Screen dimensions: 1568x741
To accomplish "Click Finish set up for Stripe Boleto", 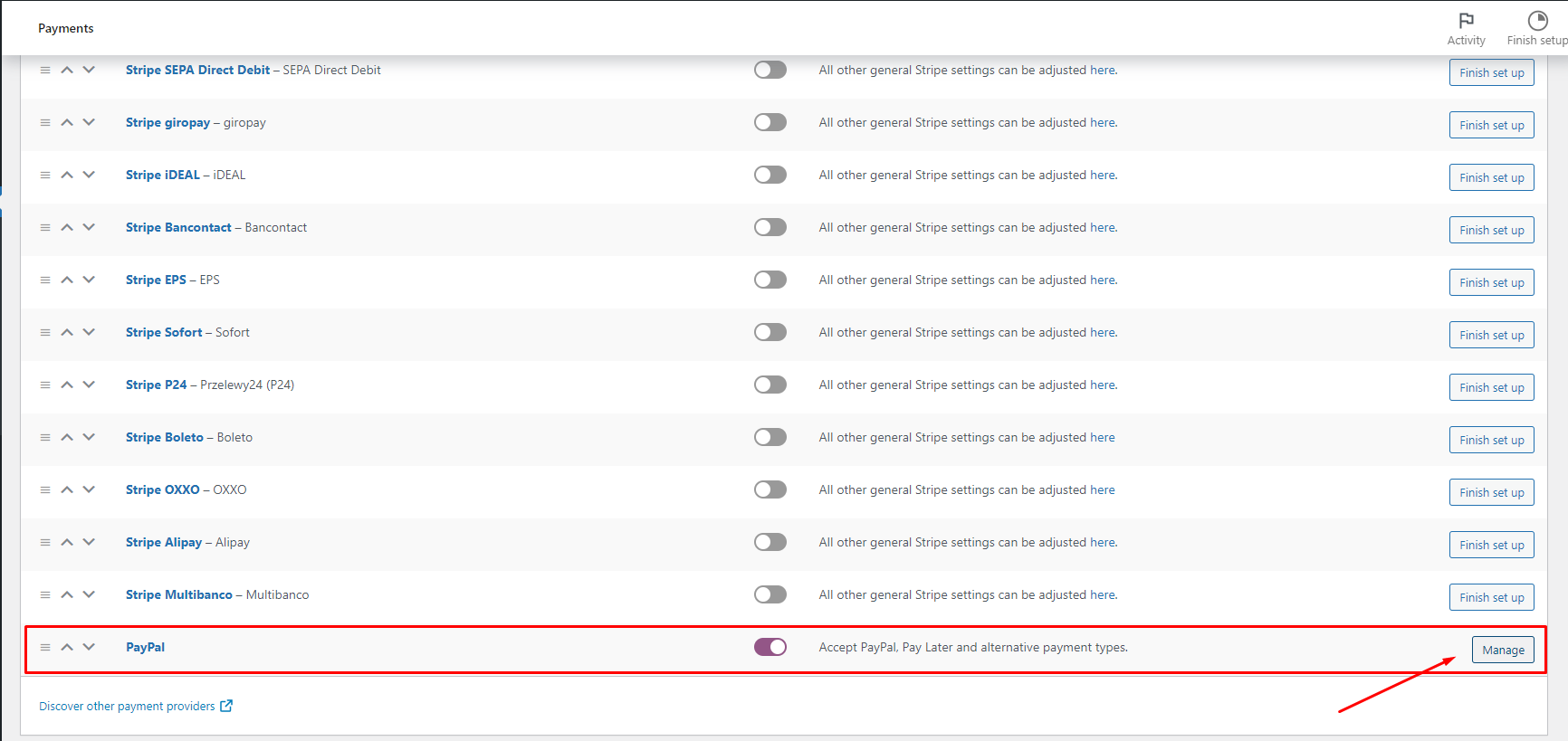I will pyautogui.click(x=1492, y=440).
